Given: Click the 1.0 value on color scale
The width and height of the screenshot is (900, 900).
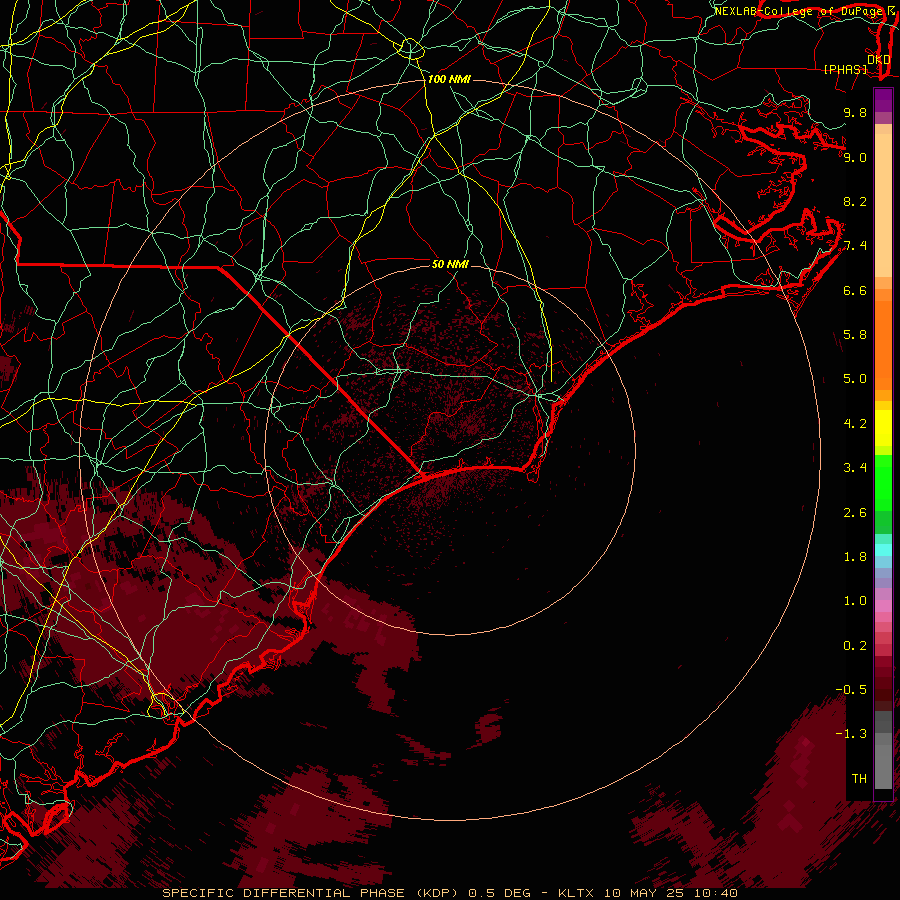Looking at the screenshot, I should pos(855,601).
